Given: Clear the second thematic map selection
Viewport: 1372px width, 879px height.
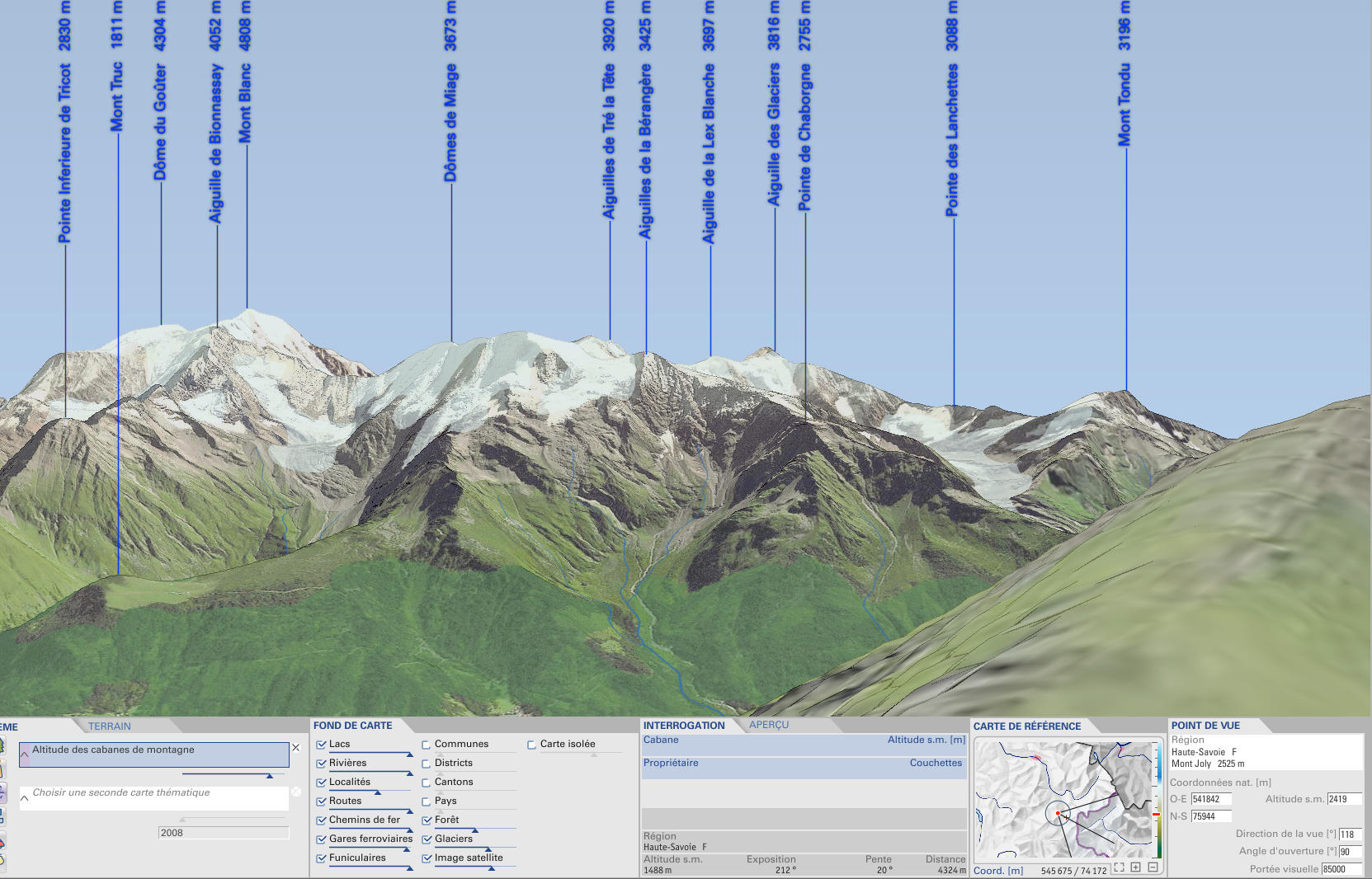Looking at the screenshot, I should (x=296, y=792).
